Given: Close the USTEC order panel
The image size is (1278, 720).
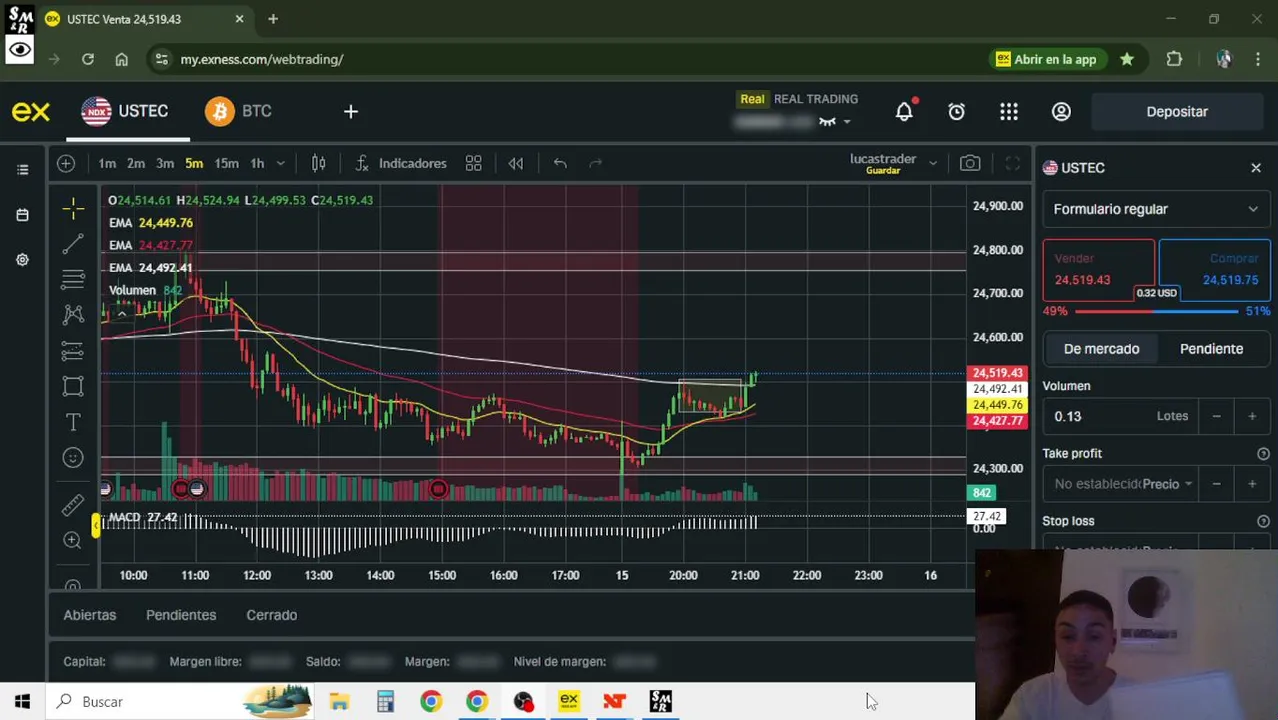Looking at the screenshot, I should click(x=1256, y=168).
